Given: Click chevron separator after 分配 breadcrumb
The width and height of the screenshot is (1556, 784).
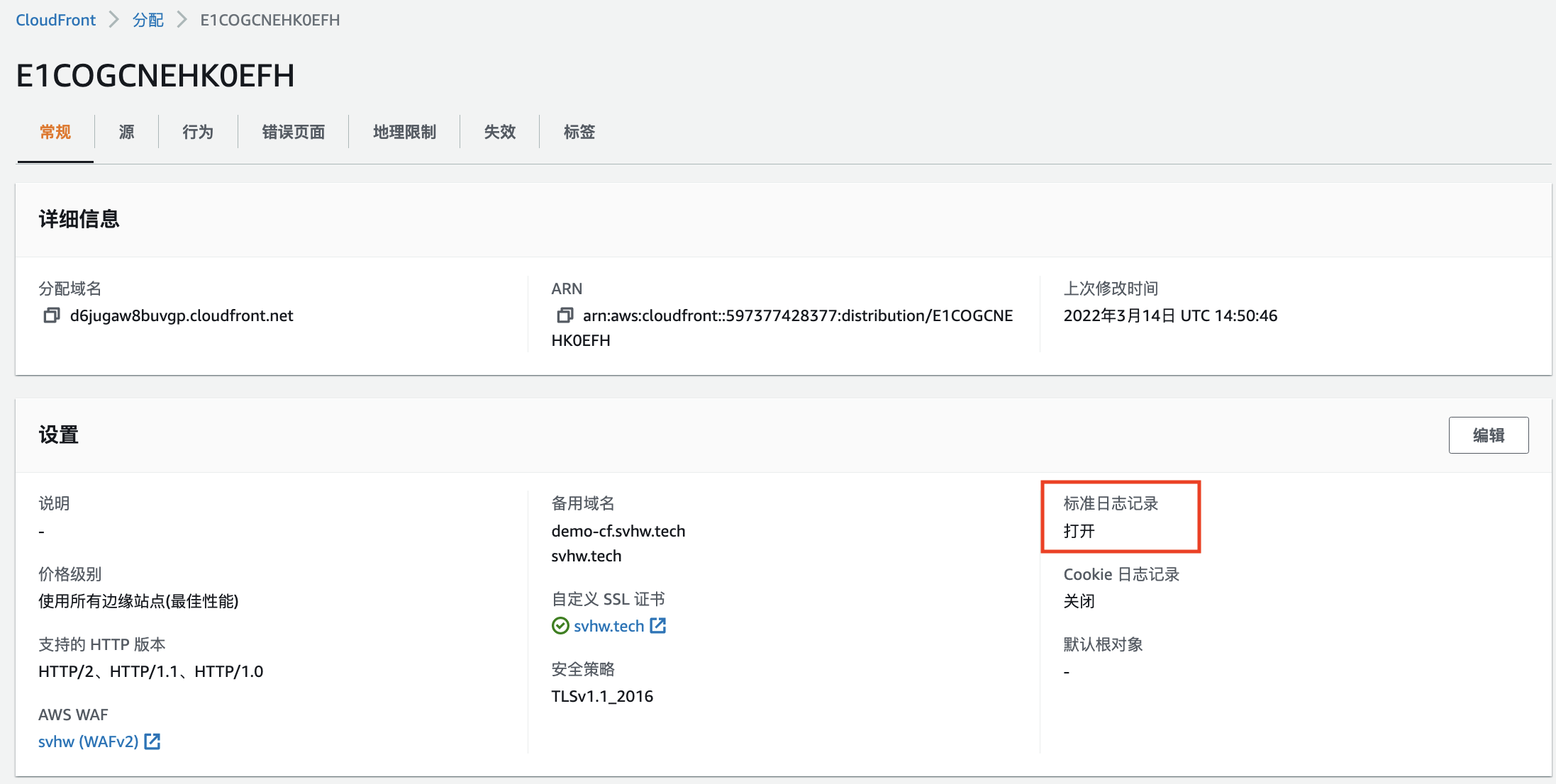Looking at the screenshot, I should tap(182, 20).
